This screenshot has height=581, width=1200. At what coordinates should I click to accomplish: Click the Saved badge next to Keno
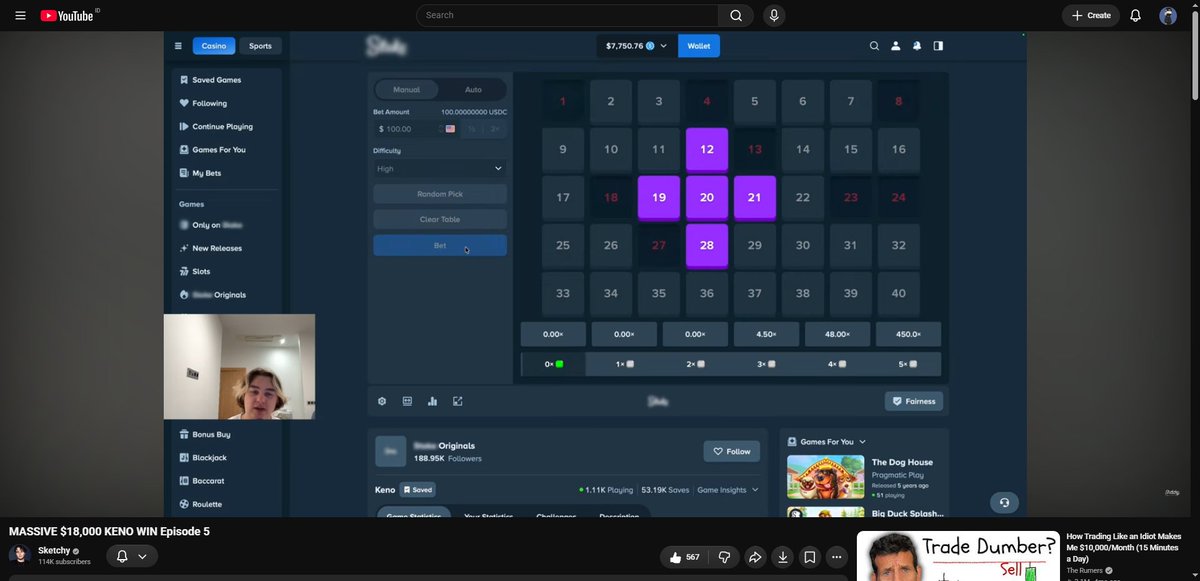(x=418, y=490)
